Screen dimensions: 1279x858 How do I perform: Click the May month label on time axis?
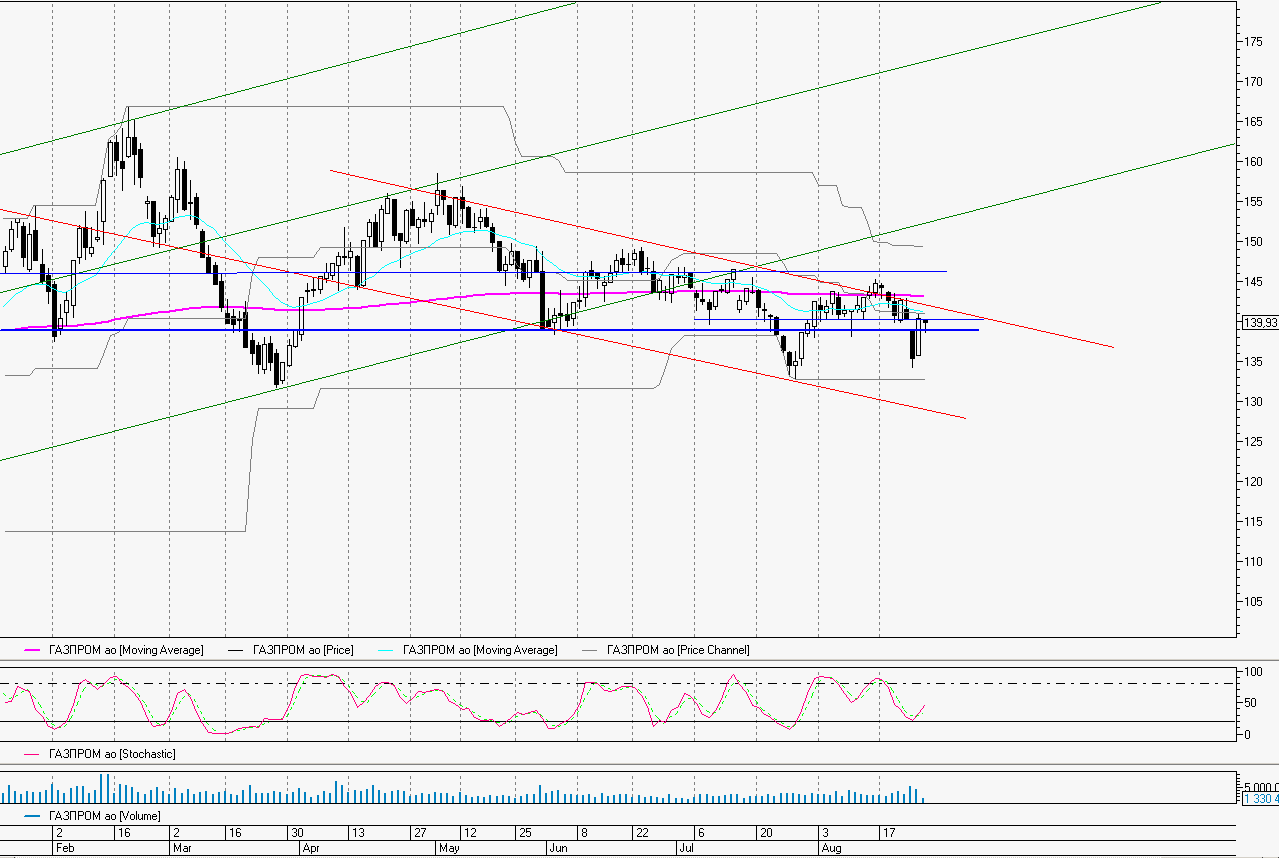(x=449, y=847)
